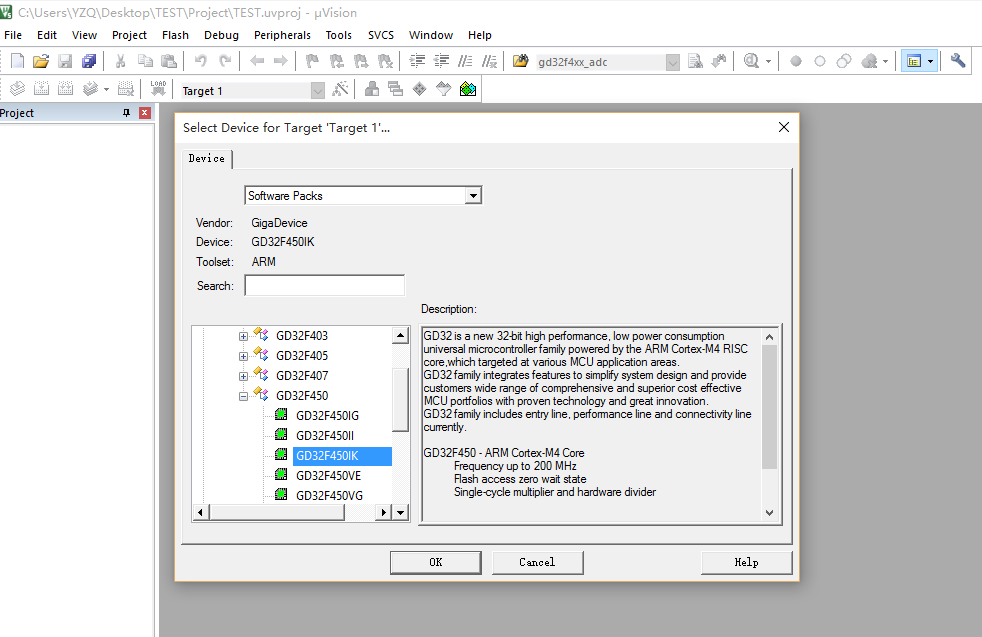
Task: Toggle bookmark with first flag icon
Action: [312, 61]
